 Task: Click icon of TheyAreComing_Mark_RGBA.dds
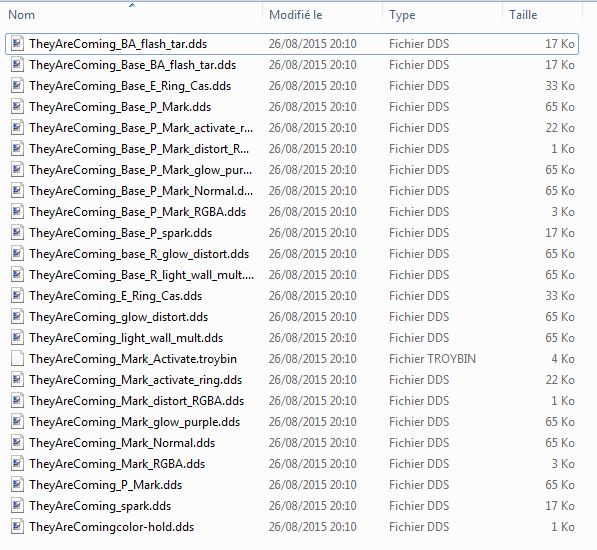point(17,464)
